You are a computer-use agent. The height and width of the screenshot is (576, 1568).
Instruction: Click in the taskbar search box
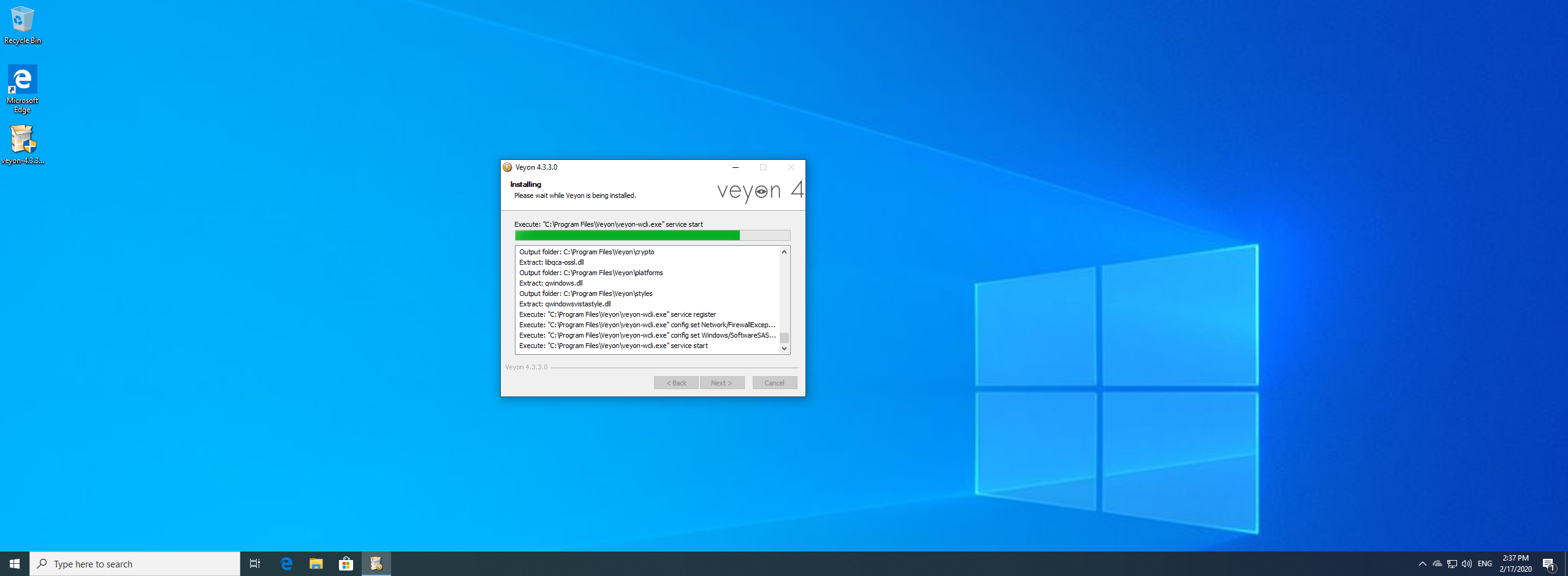point(135,564)
